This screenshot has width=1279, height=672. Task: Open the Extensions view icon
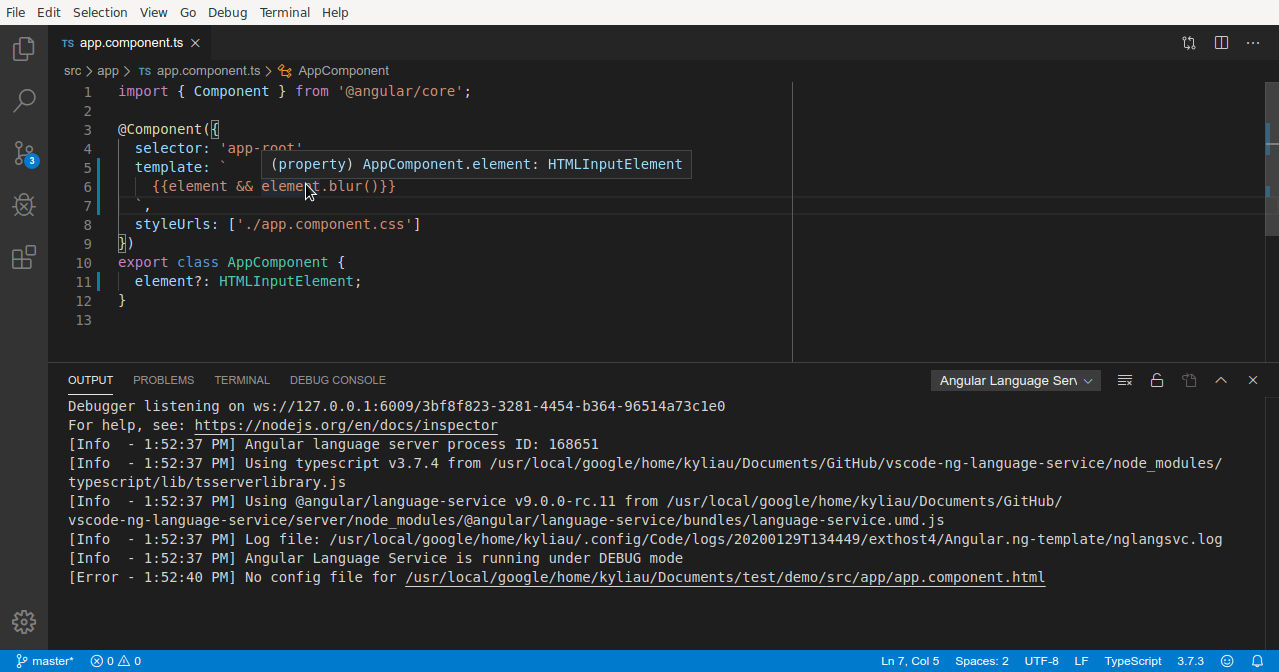[x=24, y=257]
